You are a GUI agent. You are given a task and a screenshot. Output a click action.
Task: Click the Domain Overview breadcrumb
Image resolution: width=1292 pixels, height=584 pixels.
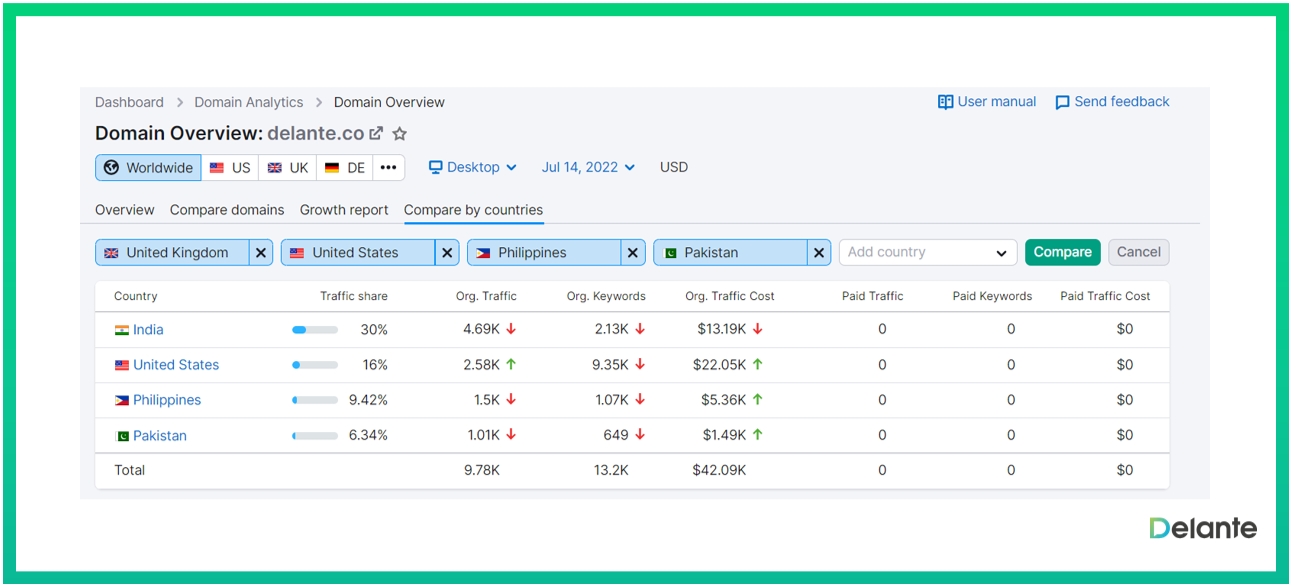click(x=389, y=102)
